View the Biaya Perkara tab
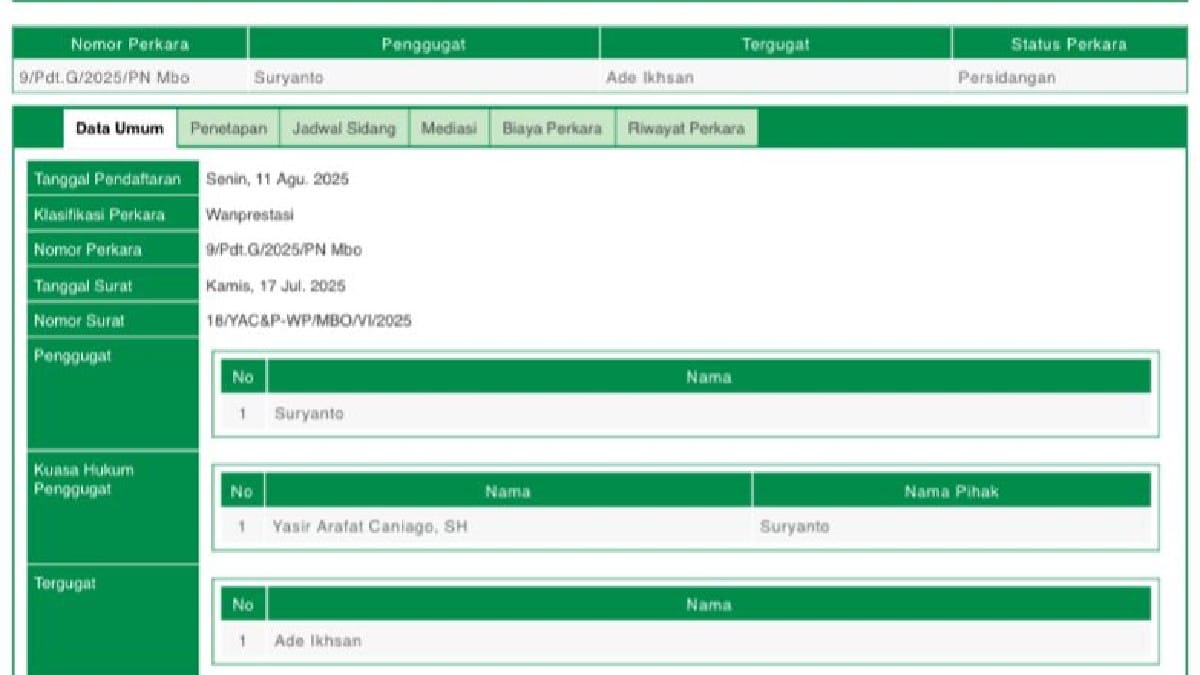Screen dimensions: 1200x675 552,129
